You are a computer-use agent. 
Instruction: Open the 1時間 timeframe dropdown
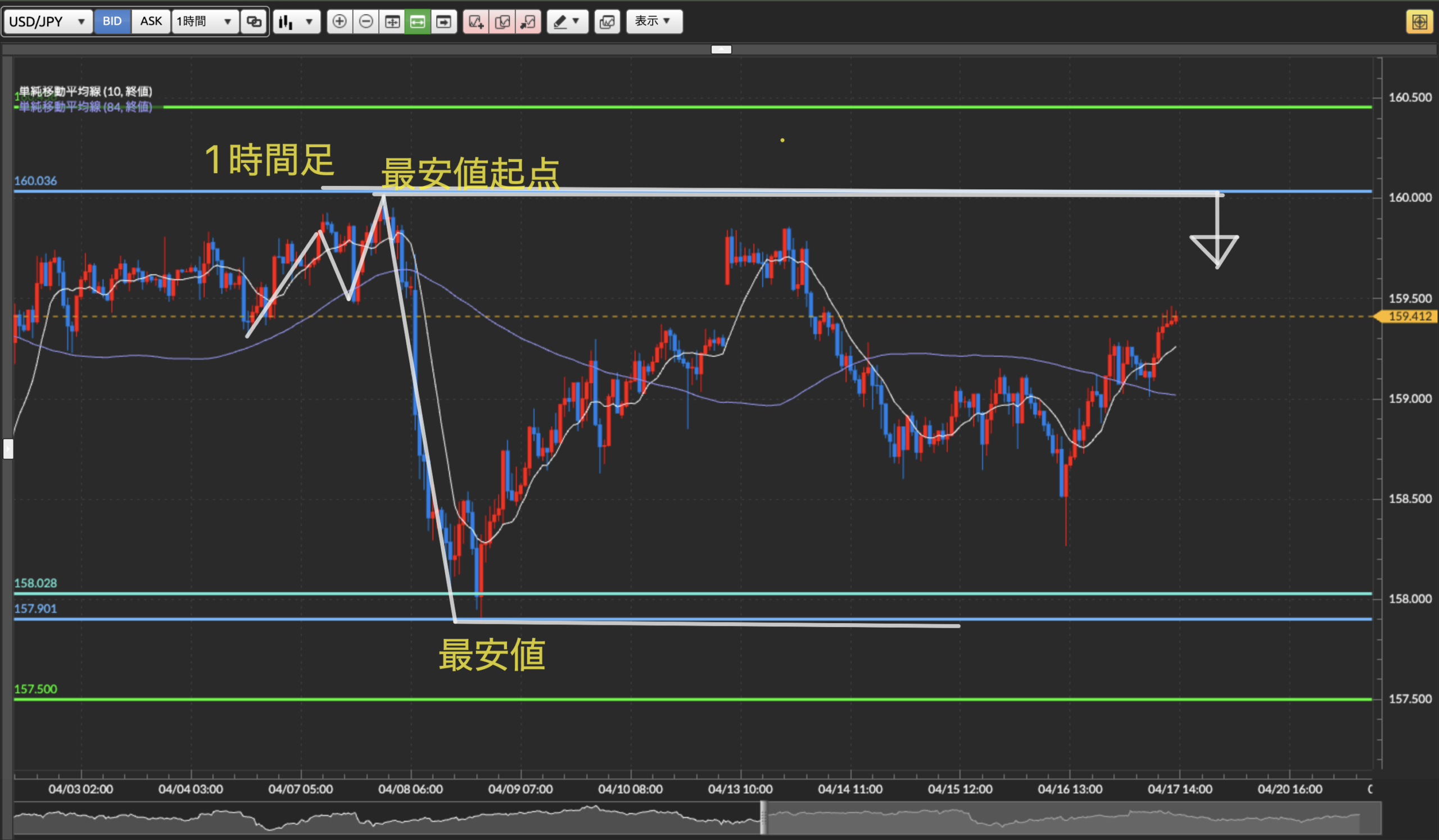pos(205,22)
